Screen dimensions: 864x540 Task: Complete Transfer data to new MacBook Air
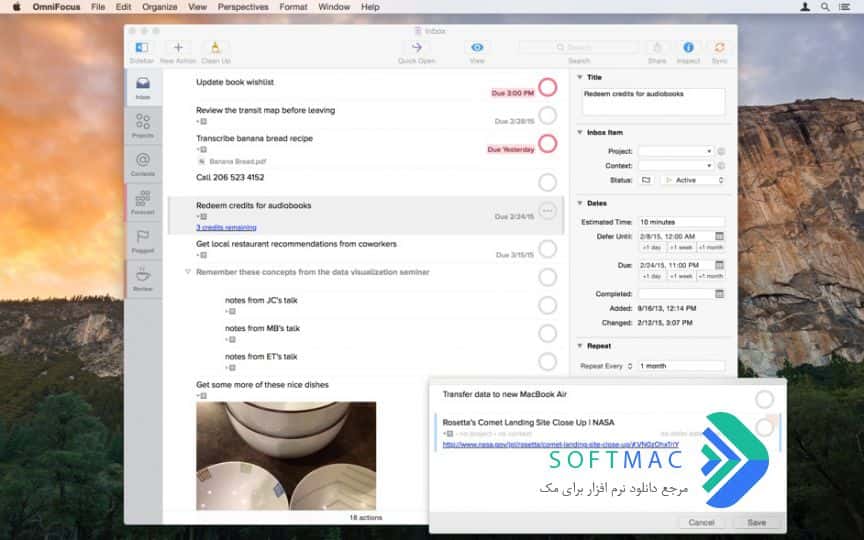pyautogui.click(x=764, y=399)
